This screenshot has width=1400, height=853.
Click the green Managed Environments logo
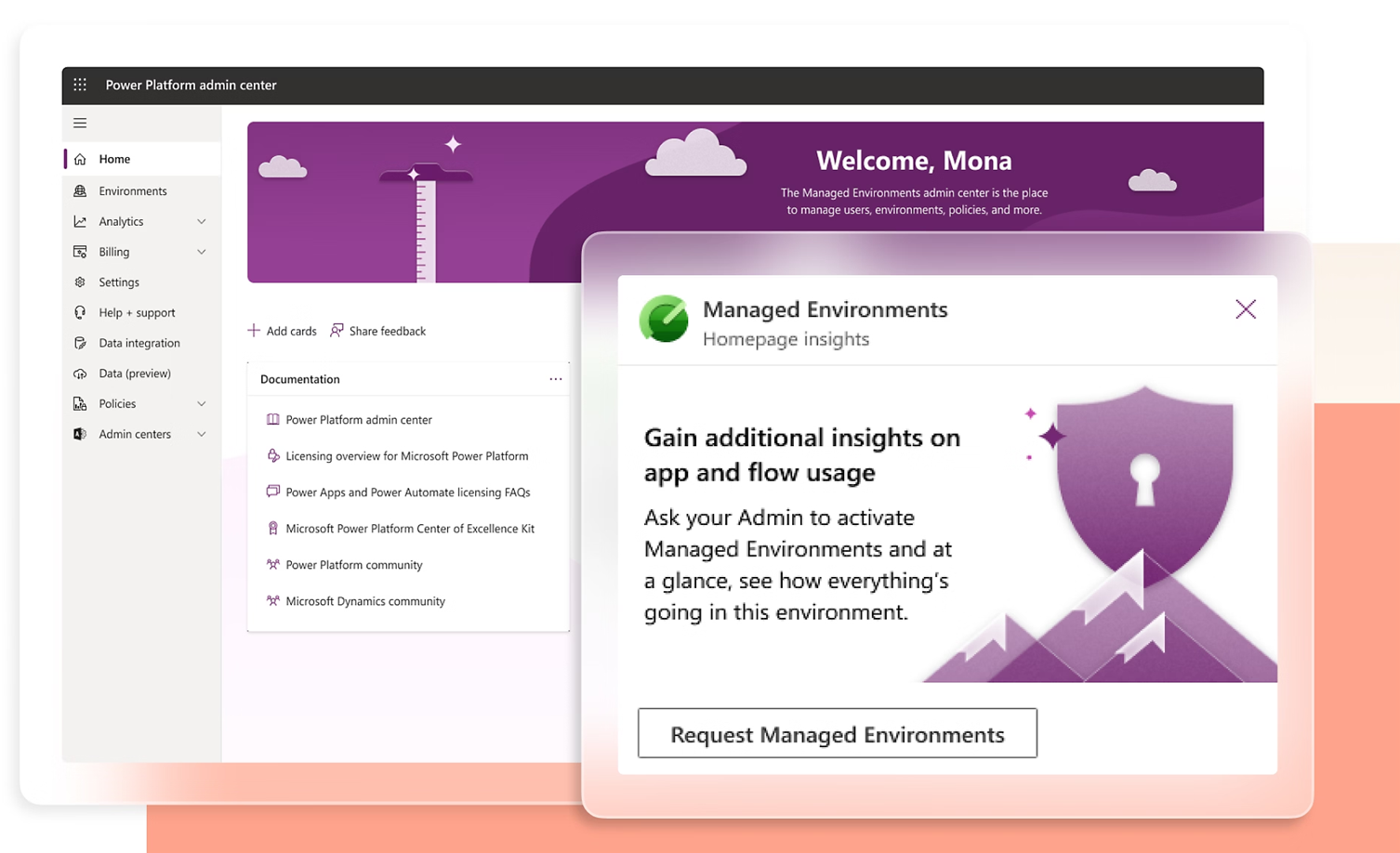tap(664, 319)
